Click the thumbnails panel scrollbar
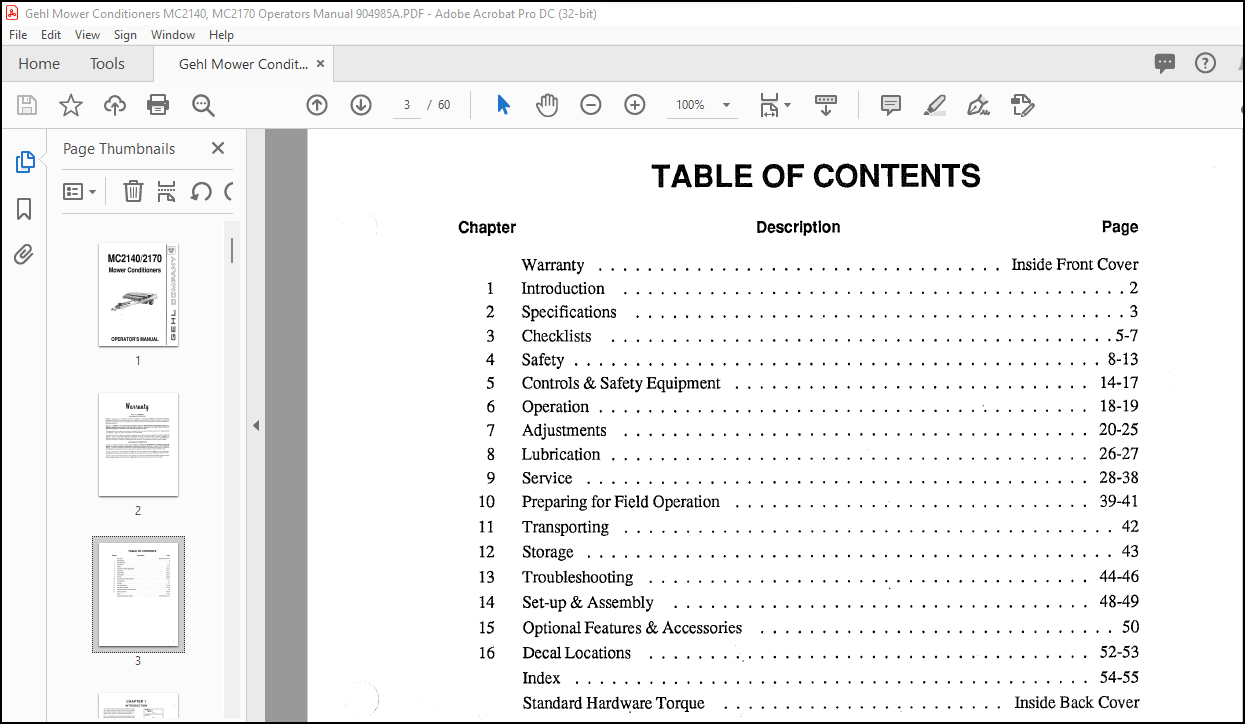The width and height of the screenshot is (1245, 724). (232, 250)
